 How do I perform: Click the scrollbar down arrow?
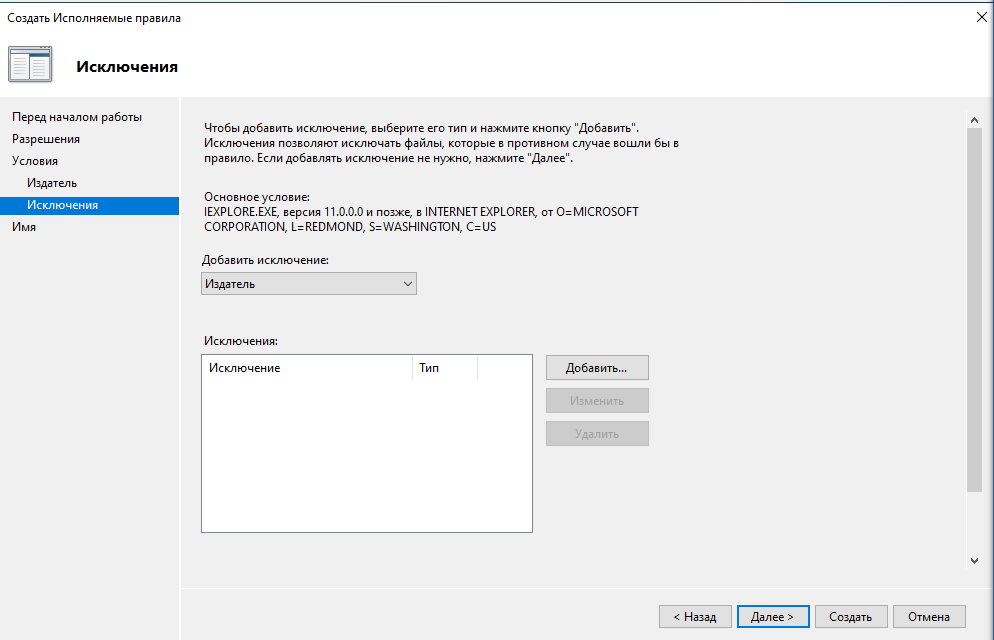974,561
